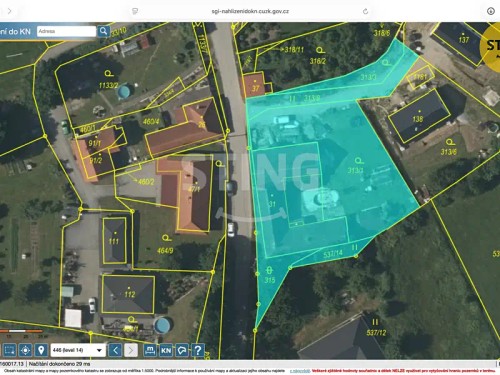Viewport: 500px width, 375px height.
Task: Click building label 137
Action: [464, 40]
